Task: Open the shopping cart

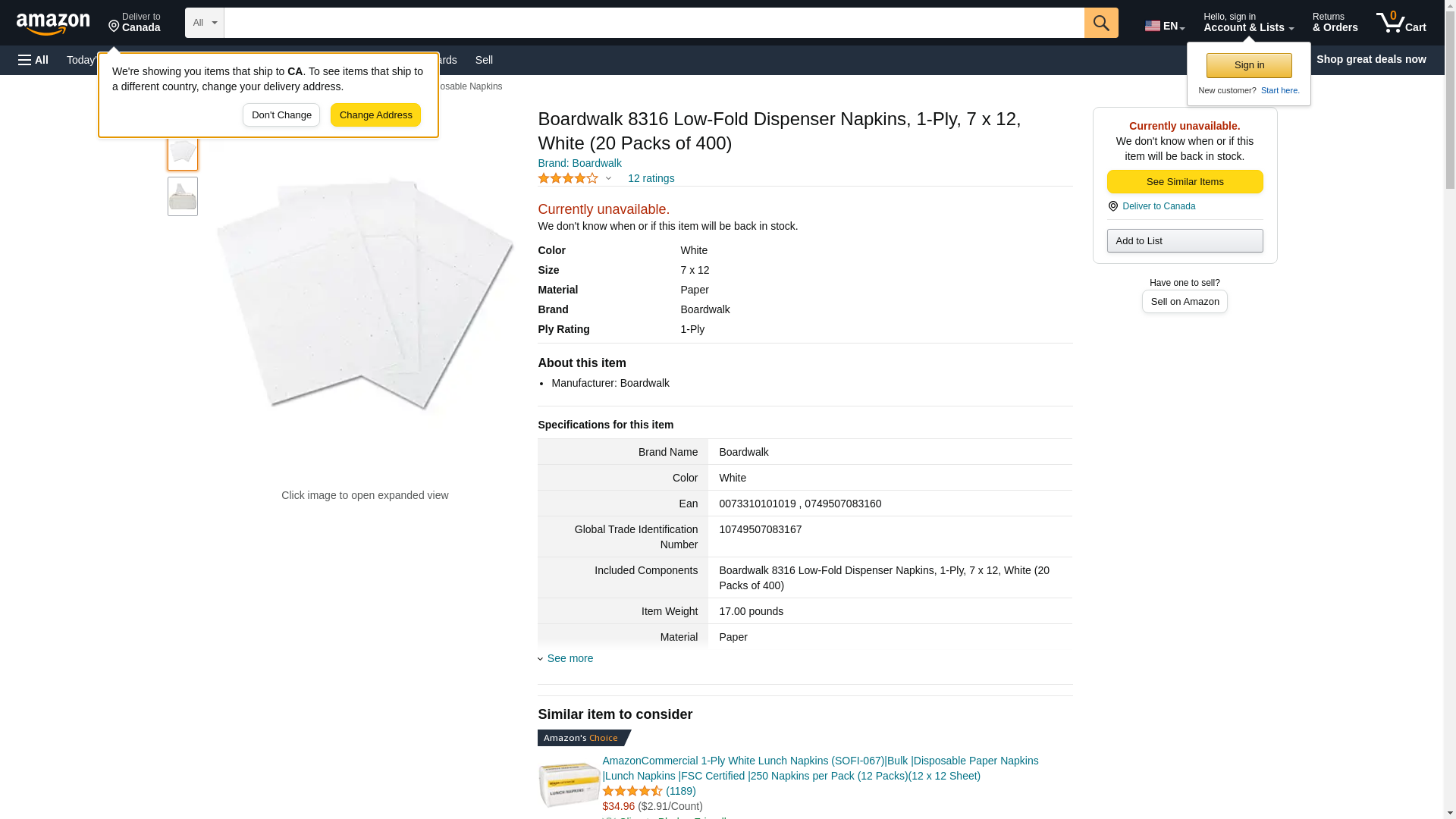Action: click(1401, 23)
